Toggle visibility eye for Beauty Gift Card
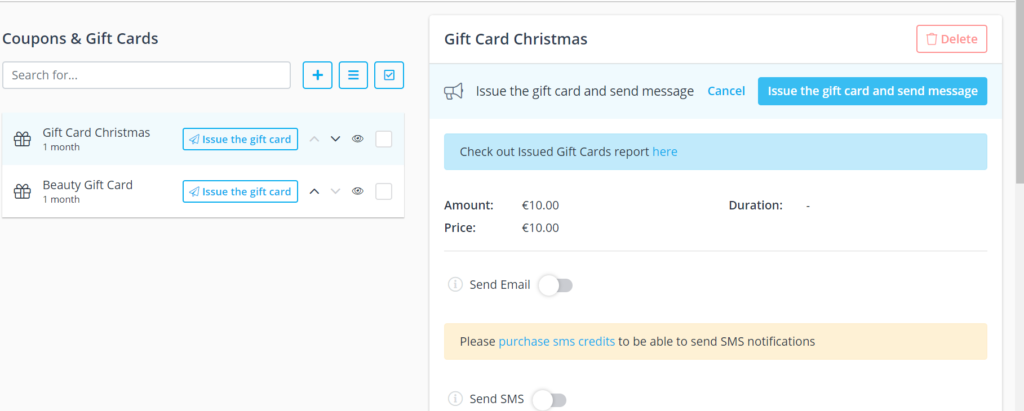Screen dimensions: 1024x411 (357, 191)
